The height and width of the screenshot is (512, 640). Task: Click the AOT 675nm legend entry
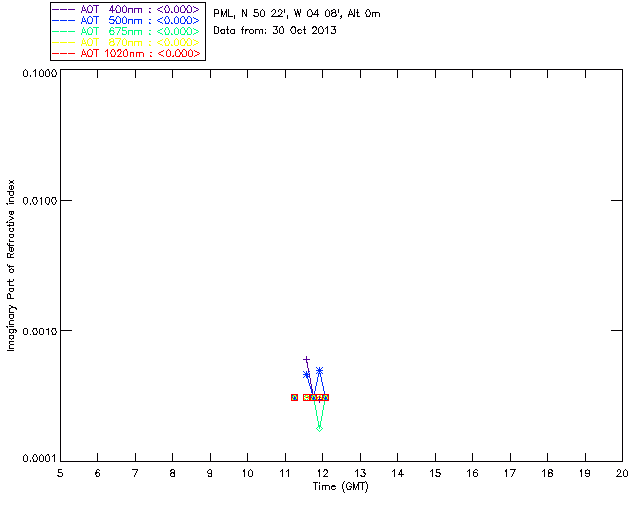pos(126,31)
